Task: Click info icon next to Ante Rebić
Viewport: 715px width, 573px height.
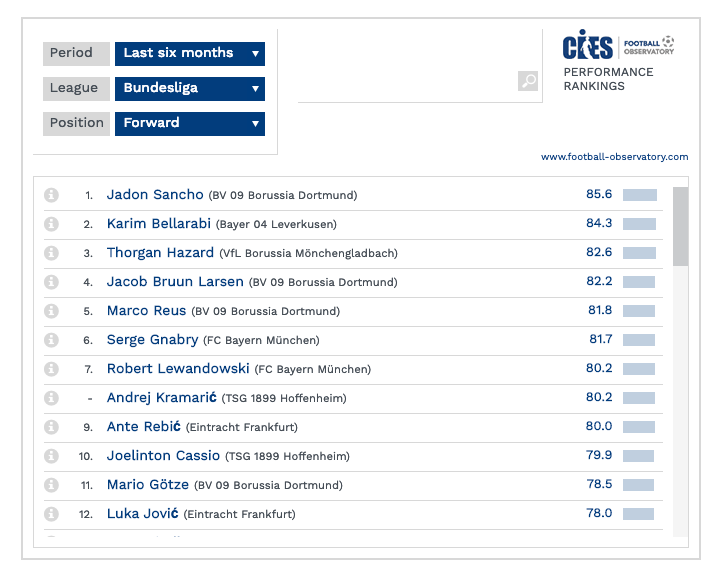Action: point(52,427)
